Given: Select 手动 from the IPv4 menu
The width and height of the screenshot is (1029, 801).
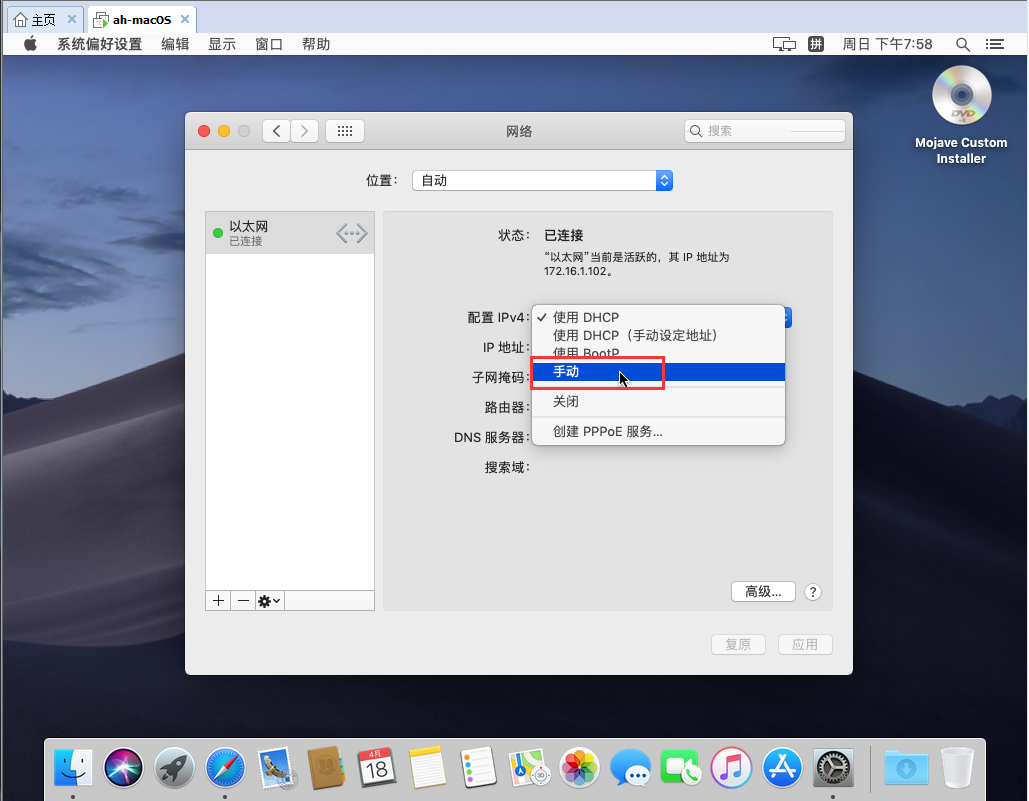Looking at the screenshot, I should pyautogui.click(x=566, y=372).
